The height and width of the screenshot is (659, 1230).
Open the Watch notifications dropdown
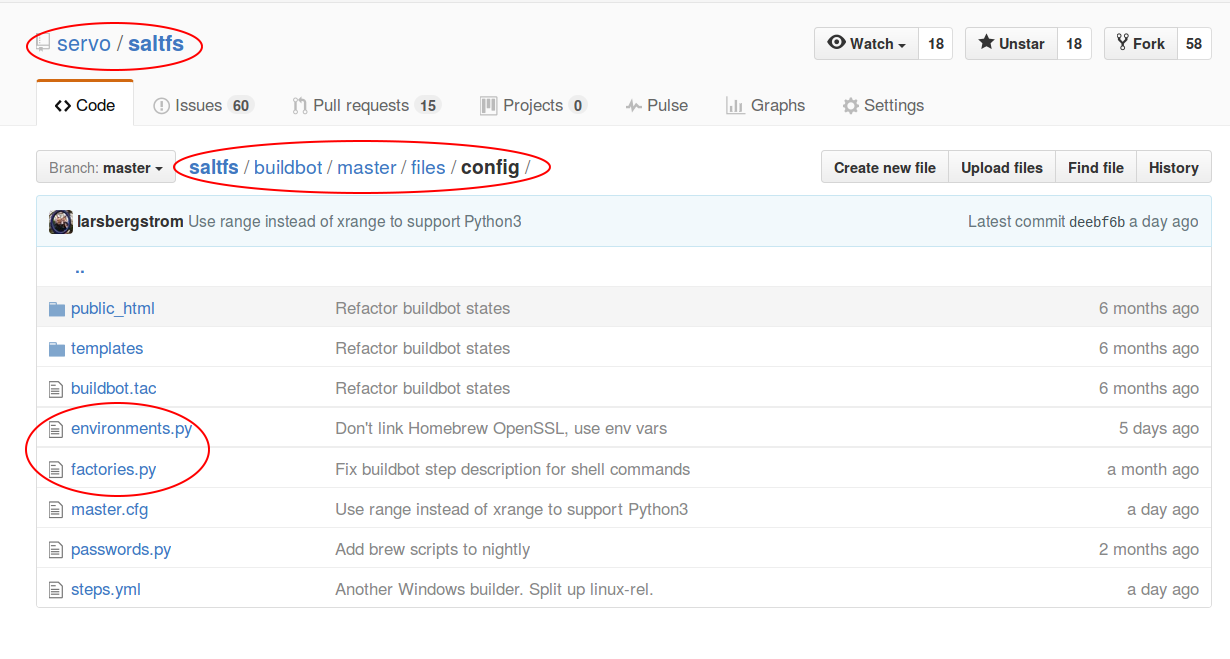click(x=866, y=44)
